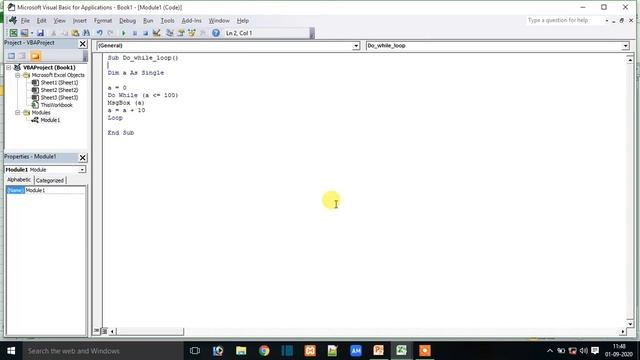
Task: Run the macro with the green play icon
Action: coord(124,33)
